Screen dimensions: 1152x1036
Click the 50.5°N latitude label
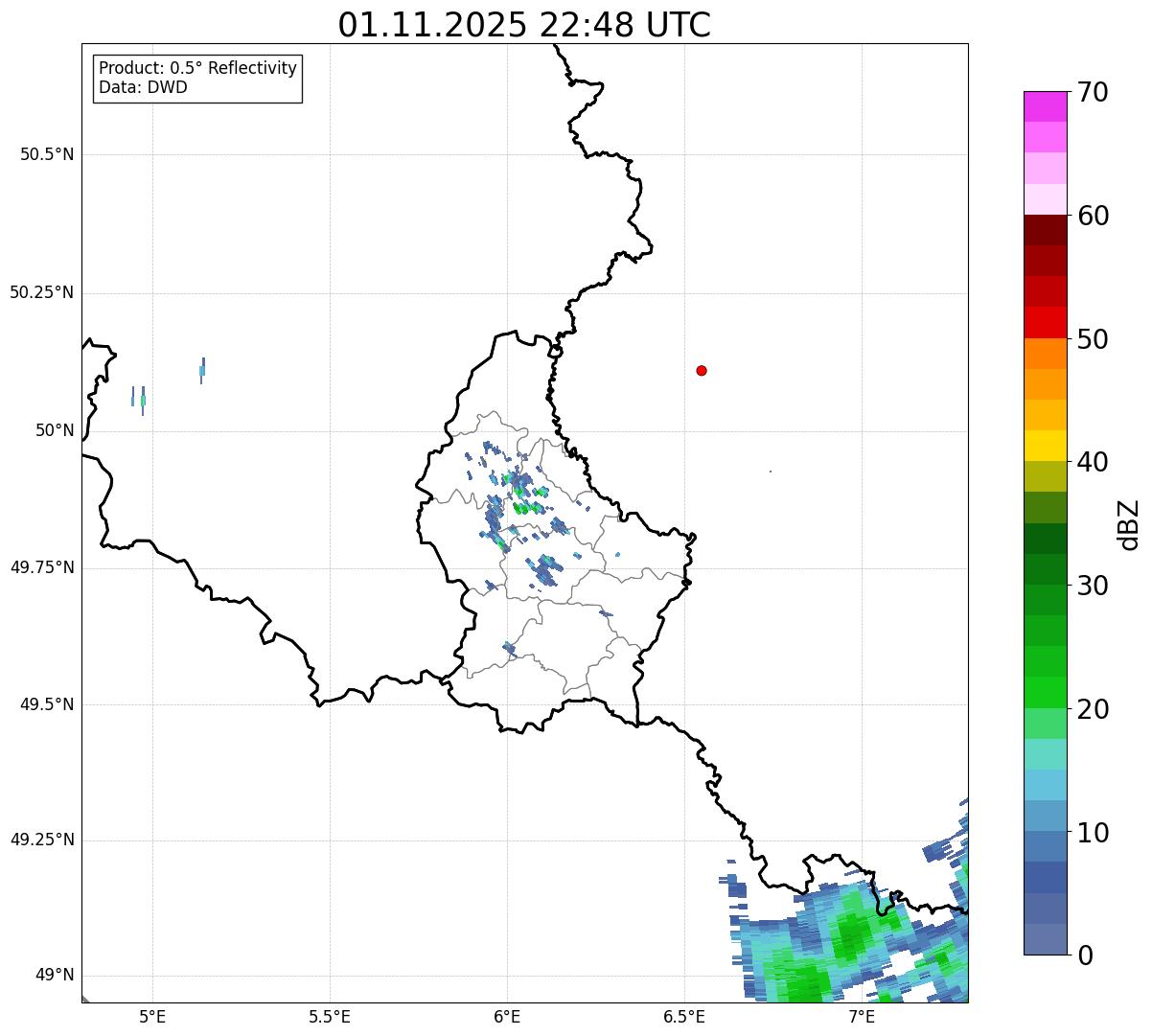[x=47, y=154]
